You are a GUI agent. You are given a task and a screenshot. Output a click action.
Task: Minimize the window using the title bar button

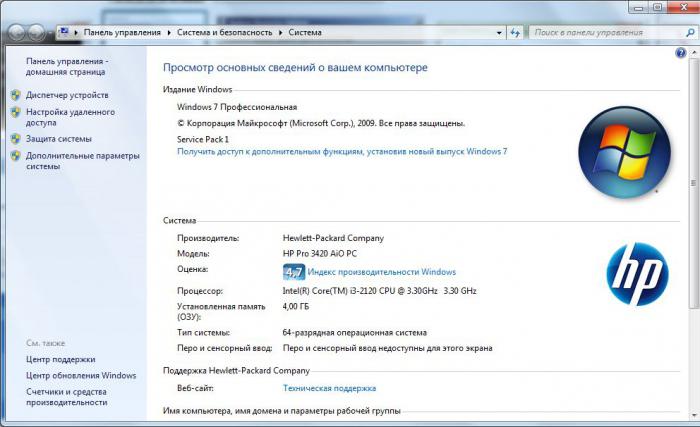coord(639,7)
